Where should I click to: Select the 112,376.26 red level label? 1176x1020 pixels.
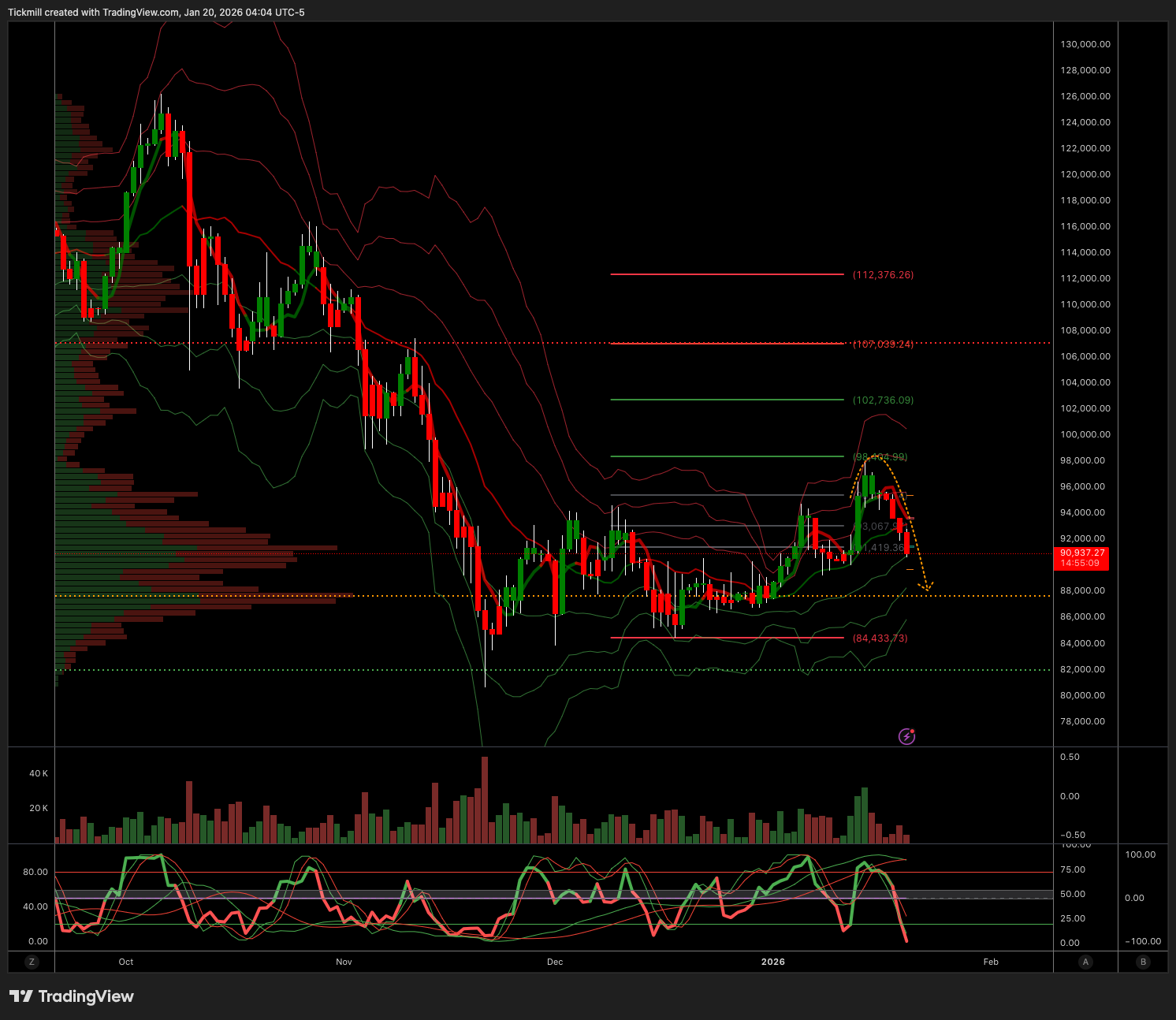click(883, 275)
